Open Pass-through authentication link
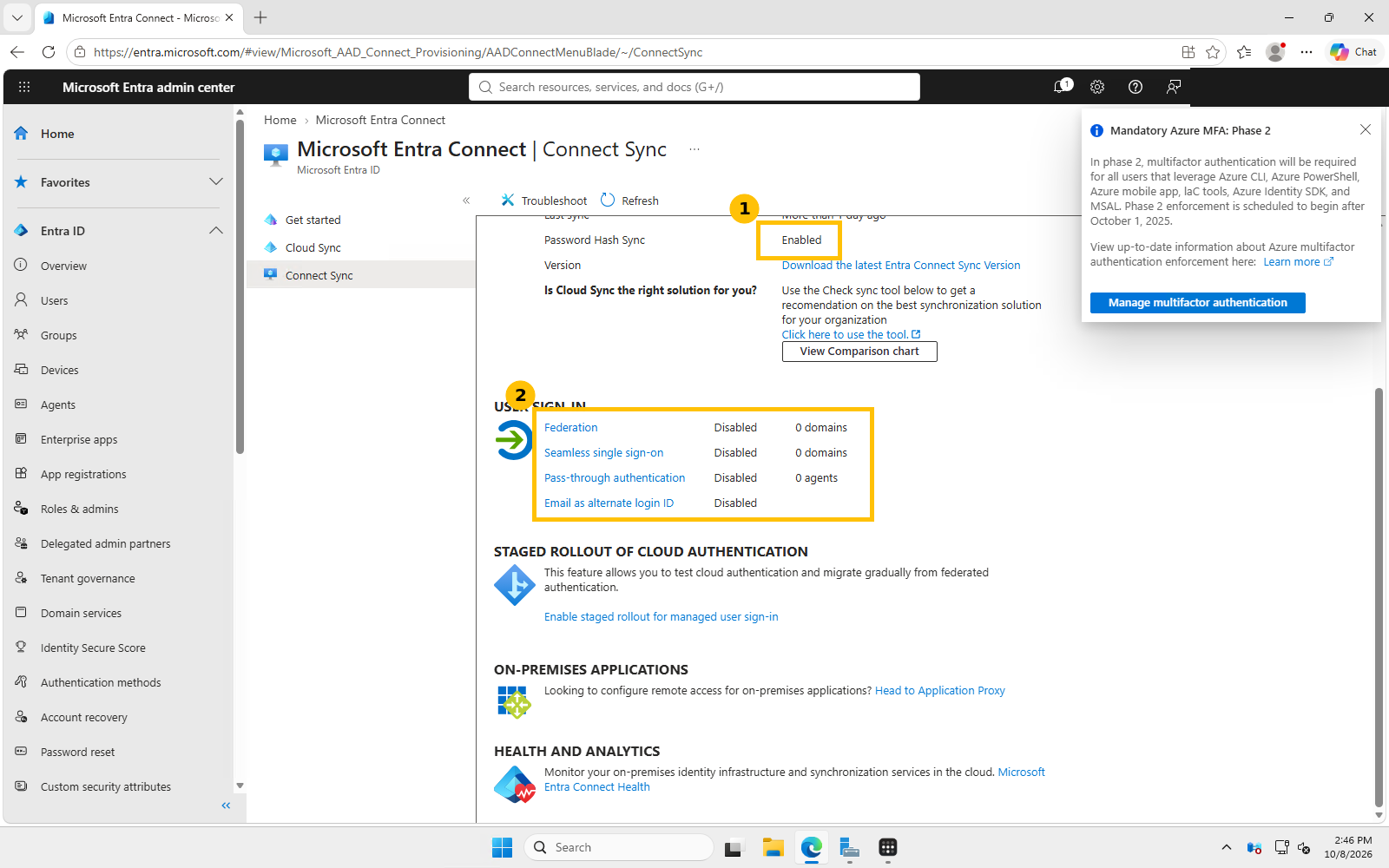The height and width of the screenshot is (868, 1389). point(615,478)
